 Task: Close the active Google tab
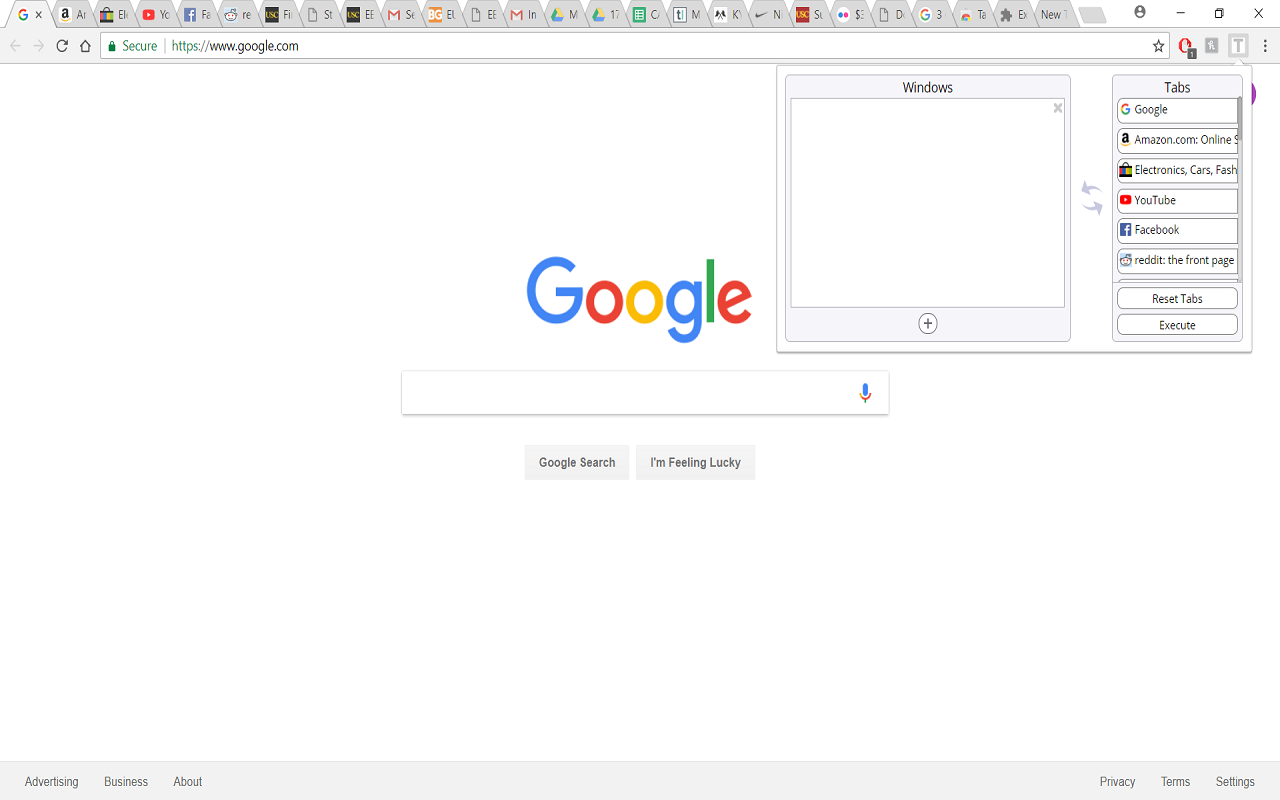[39, 15]
